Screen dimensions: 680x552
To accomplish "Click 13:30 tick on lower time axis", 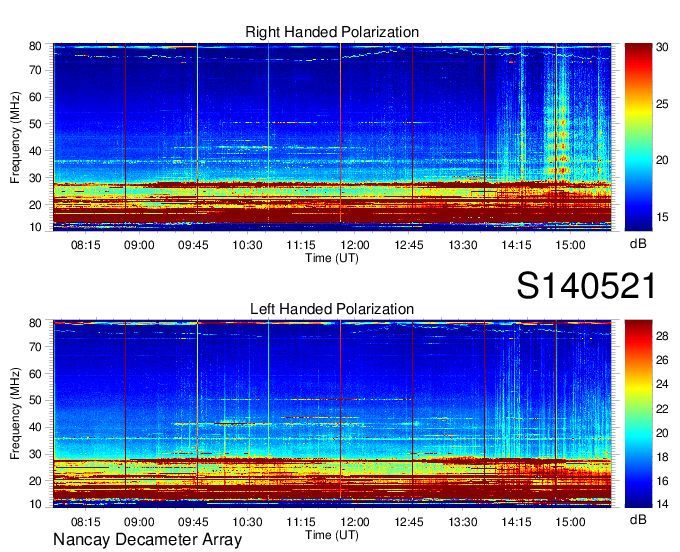I will point(463,522).
